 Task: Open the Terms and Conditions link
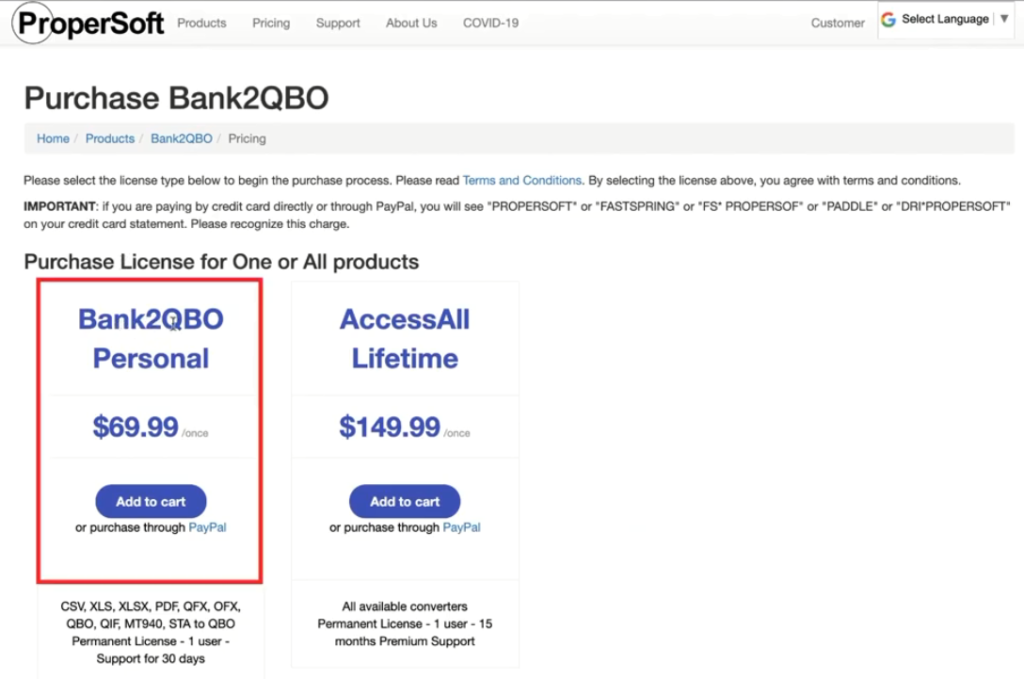(x=522, y=180)
